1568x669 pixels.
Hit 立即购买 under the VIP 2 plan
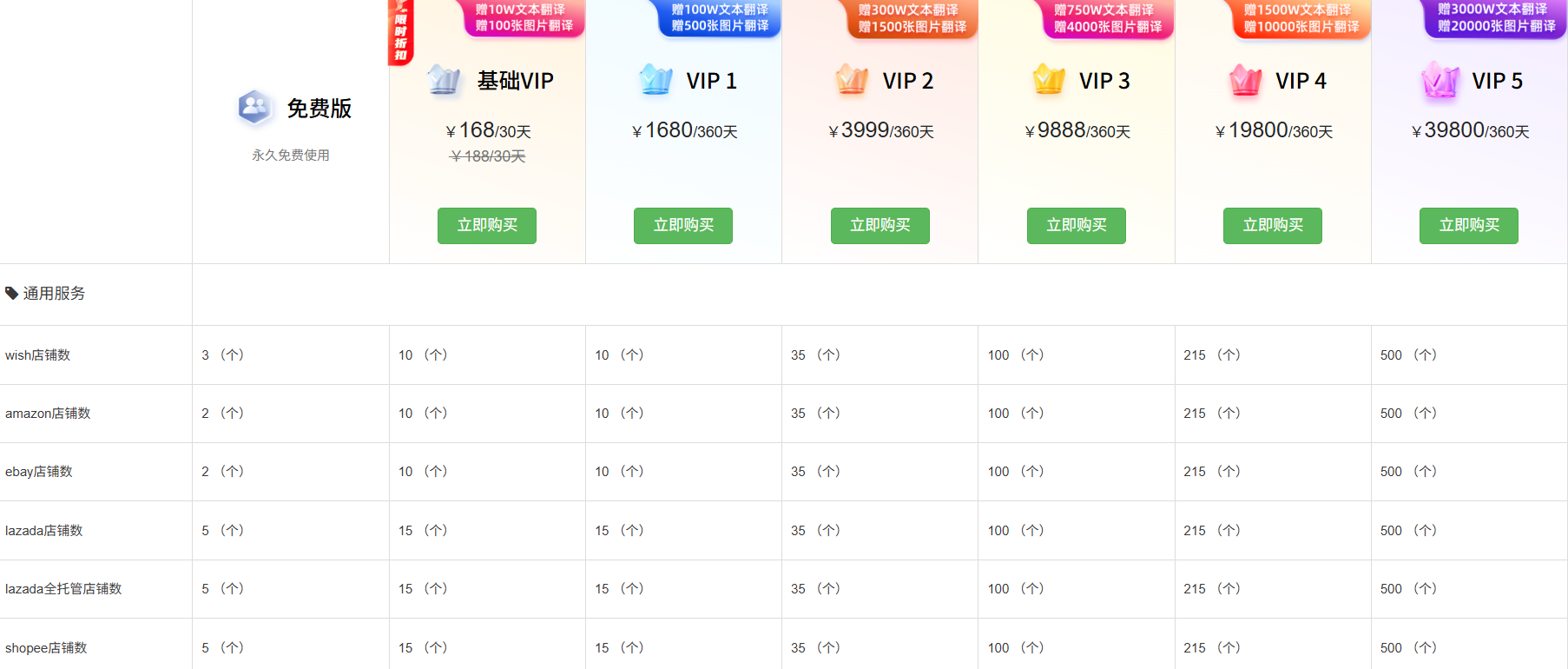[x=880, y=226]
